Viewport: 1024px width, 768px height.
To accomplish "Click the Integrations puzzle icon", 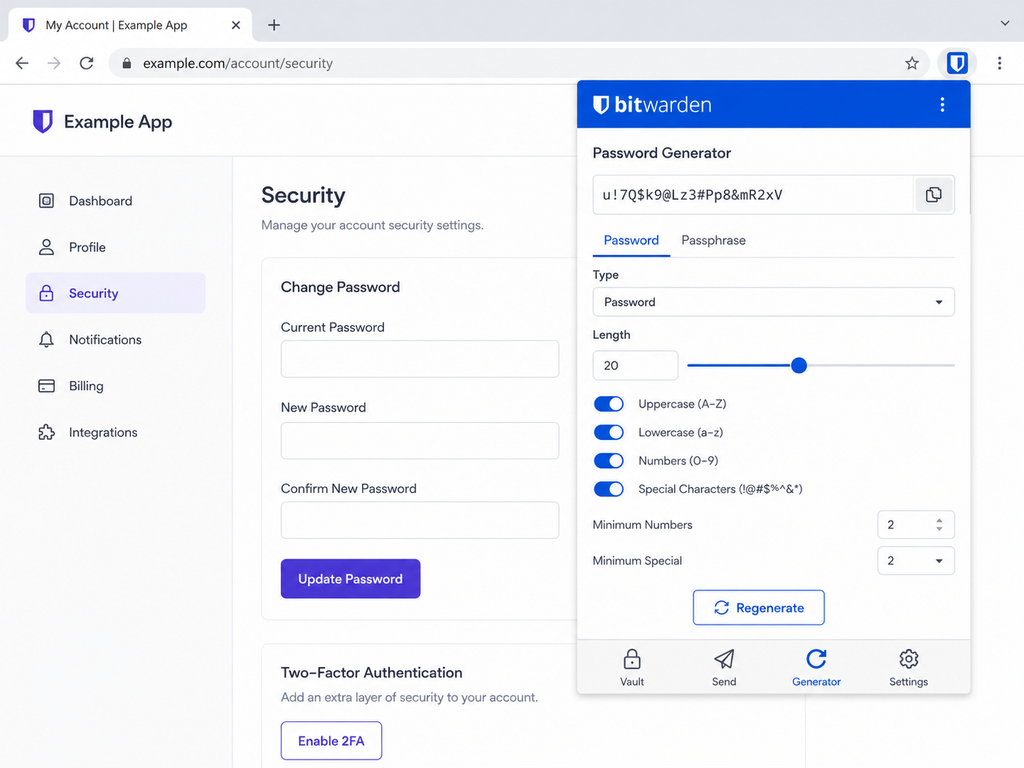I will pyautogui.click(x=46, y=432).
